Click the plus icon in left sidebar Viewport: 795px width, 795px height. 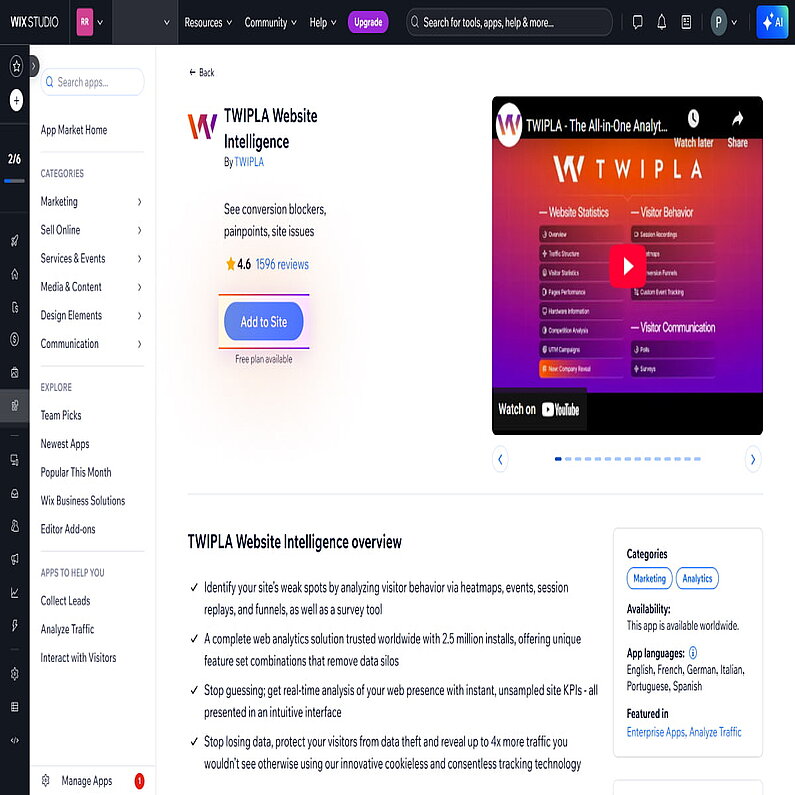point(16,100)
